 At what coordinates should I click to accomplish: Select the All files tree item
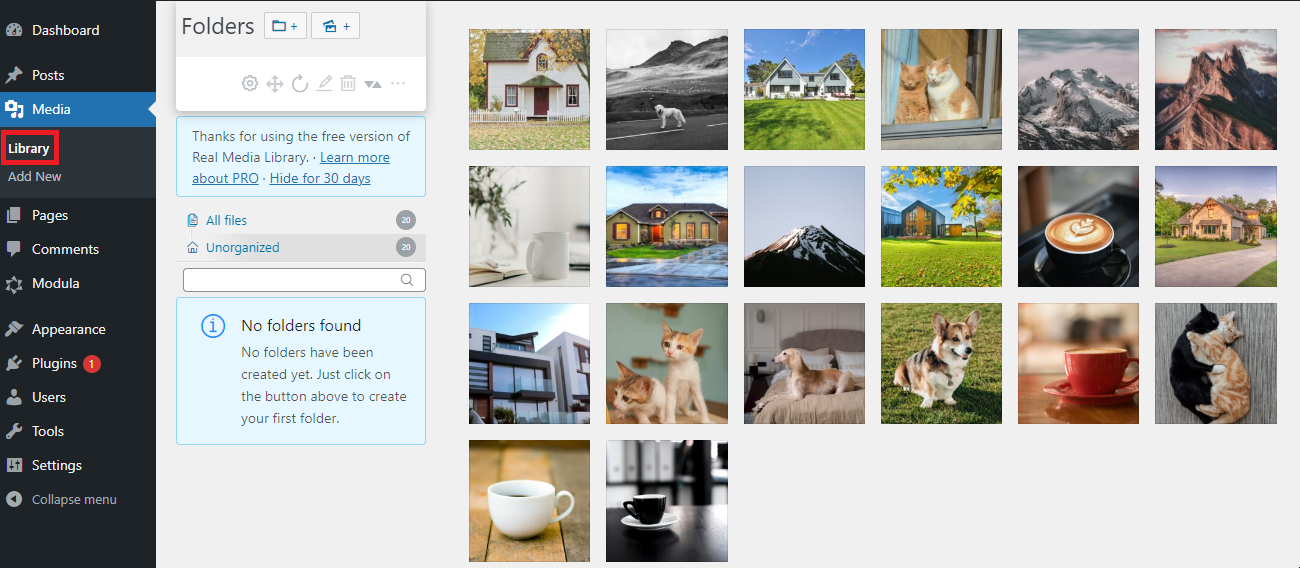click(301, 220)
